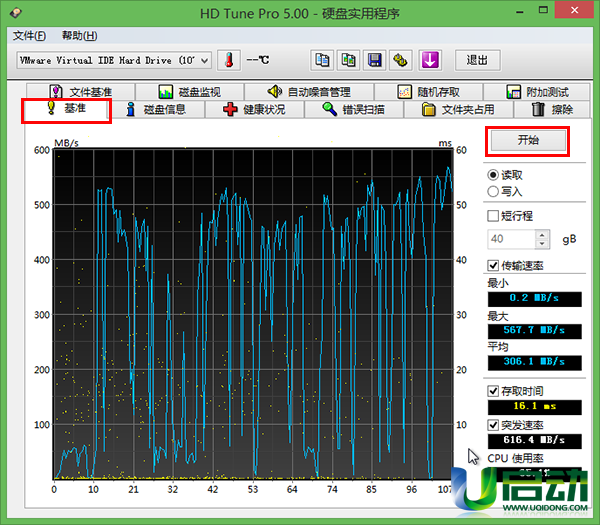Start the benchmark with 开始 button
Screen dimensions: 600x525
pyautogui.click(x=528, y=140)
